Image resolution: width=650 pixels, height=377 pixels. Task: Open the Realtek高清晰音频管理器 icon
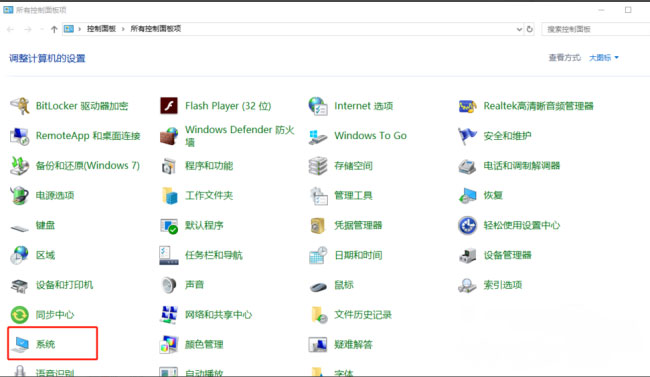[x=467, y=106]
